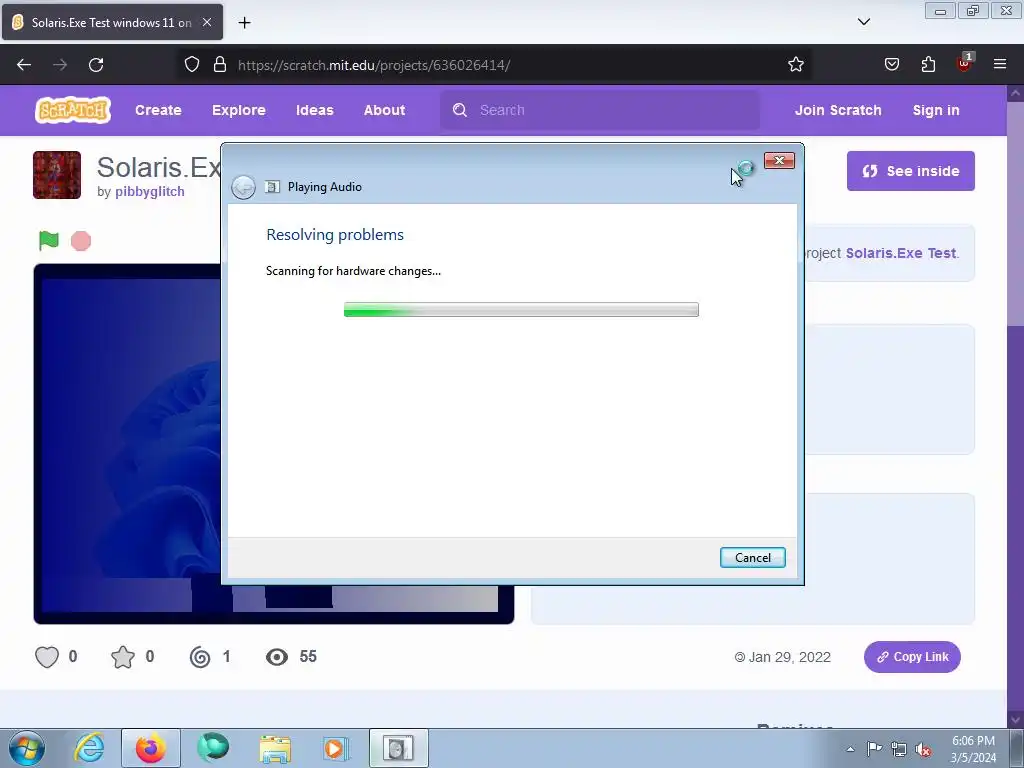
Task: Click the Playing Audio title icon
Action: pos(272,187)
